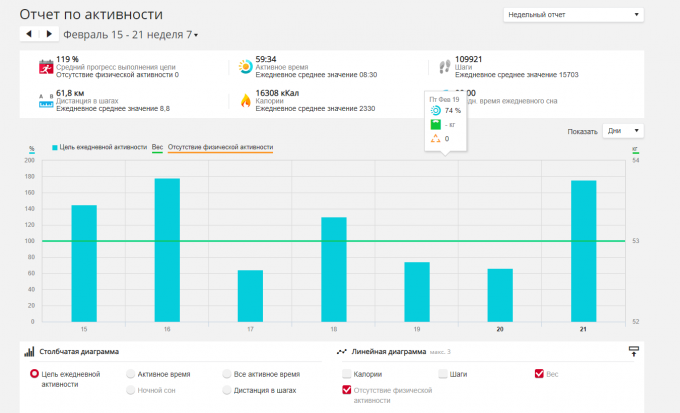Screen dimensions: 680x413
Task: Click the running-figure goal progress icon
Action: click(x=45, y=67)
